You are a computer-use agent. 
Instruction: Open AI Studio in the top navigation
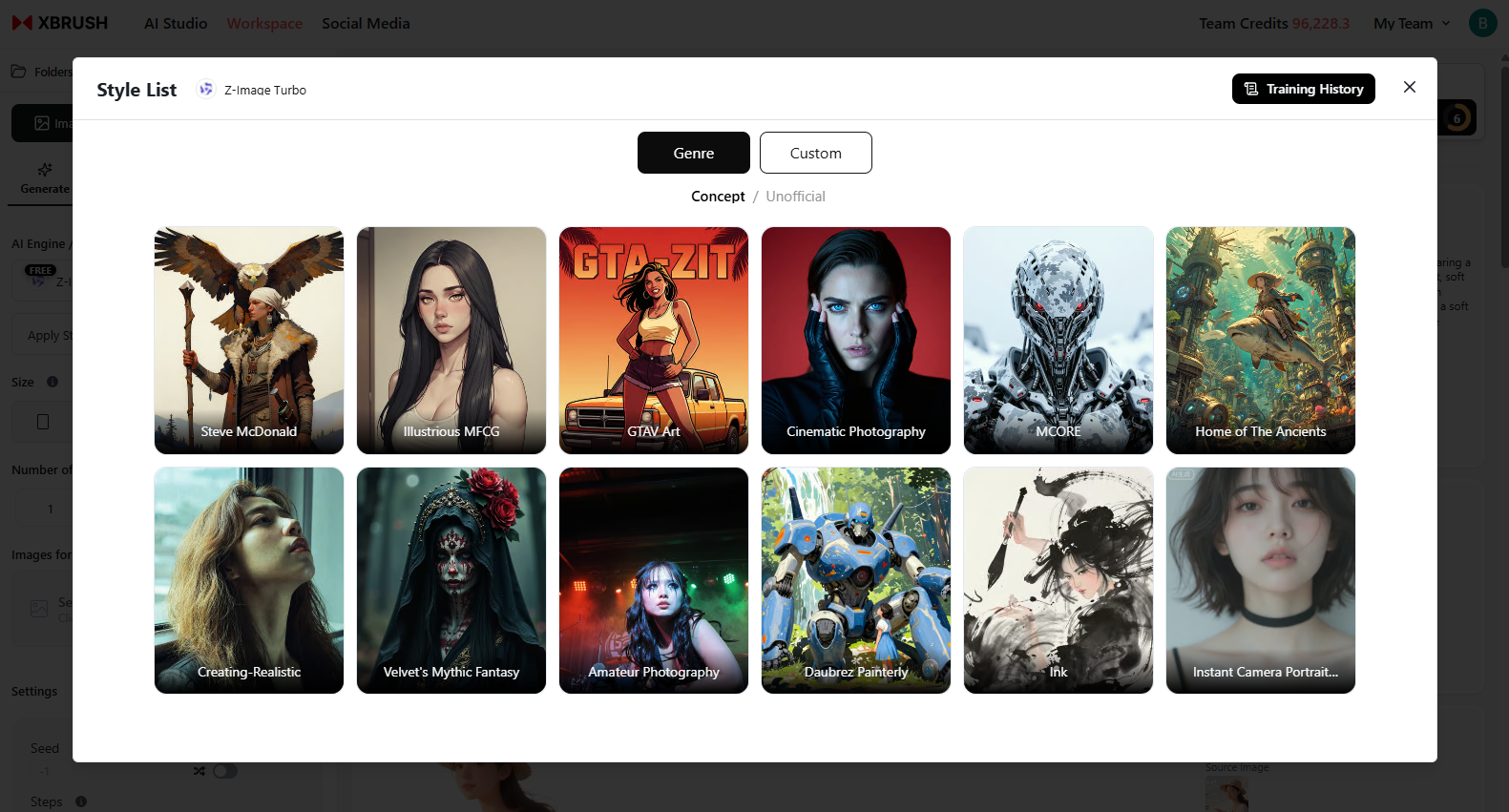(176, 23)
